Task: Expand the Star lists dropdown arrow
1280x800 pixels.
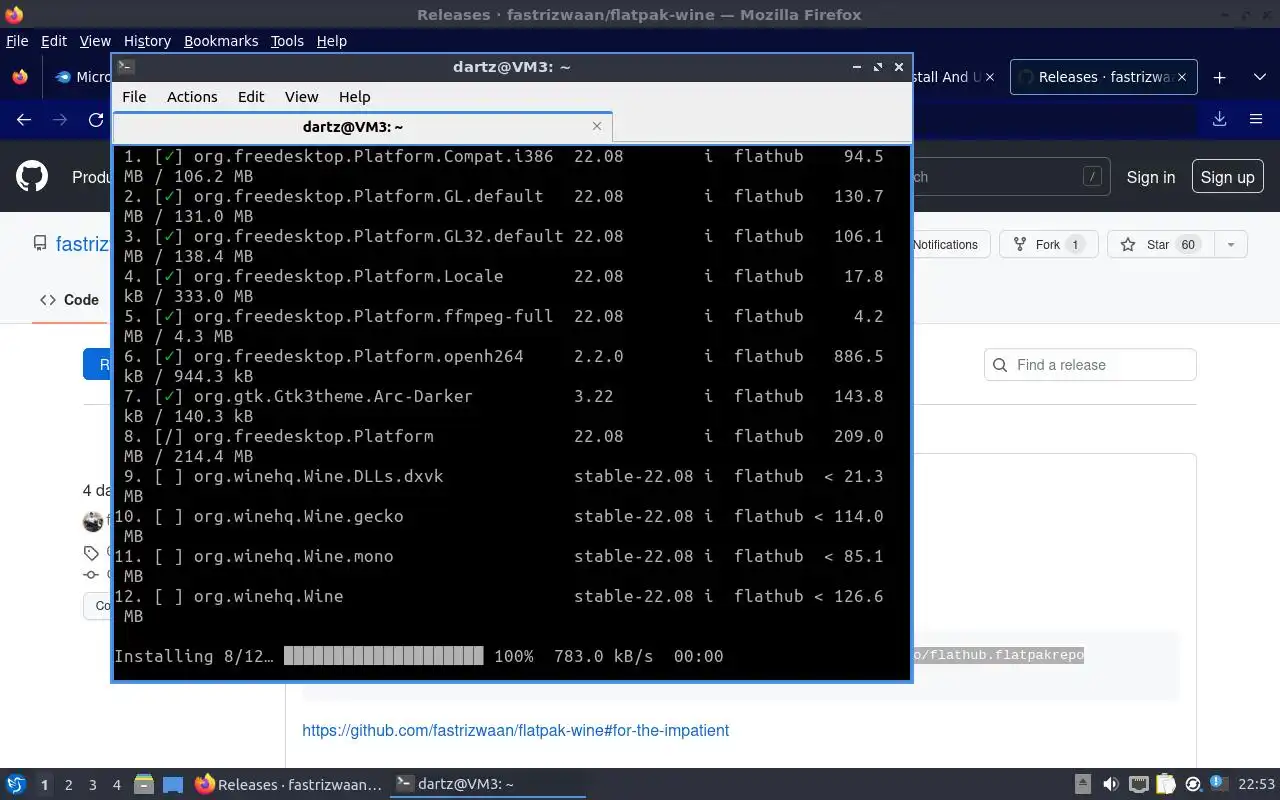Action: (x=1231, y=245)
